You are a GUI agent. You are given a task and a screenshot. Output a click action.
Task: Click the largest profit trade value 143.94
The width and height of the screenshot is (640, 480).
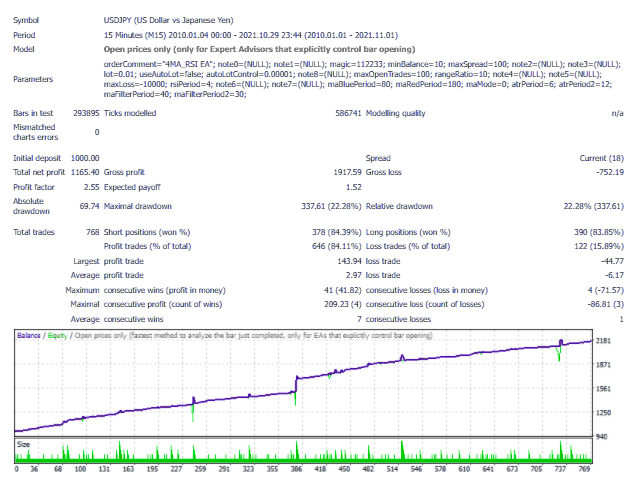point(349,261)
